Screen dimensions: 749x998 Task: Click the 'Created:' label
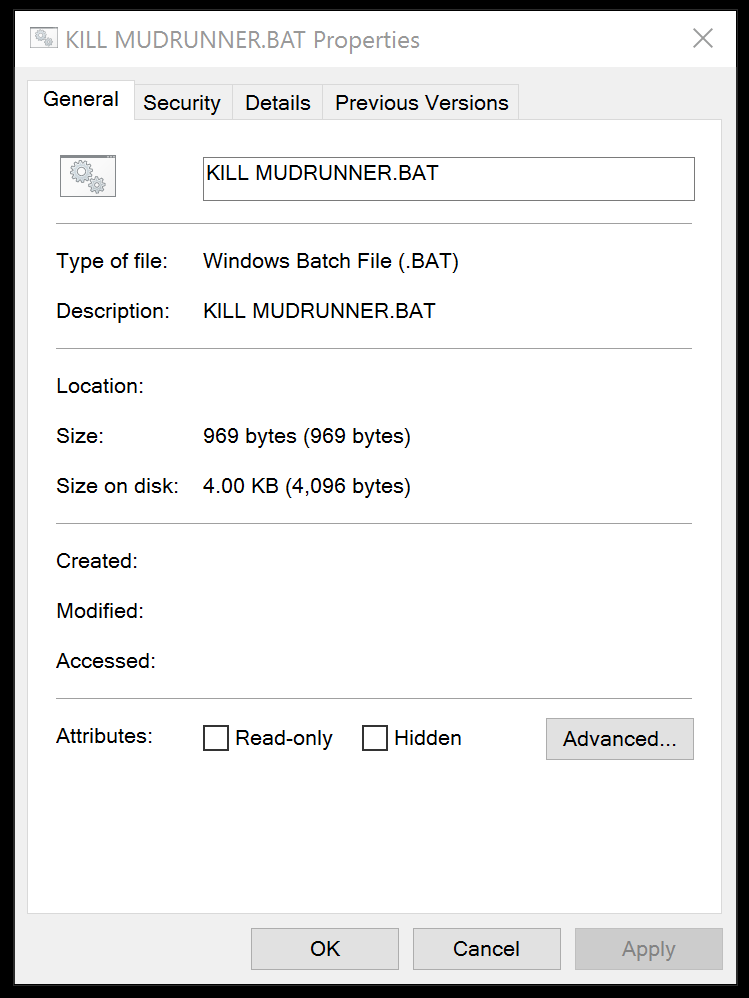tap(97, 561)
